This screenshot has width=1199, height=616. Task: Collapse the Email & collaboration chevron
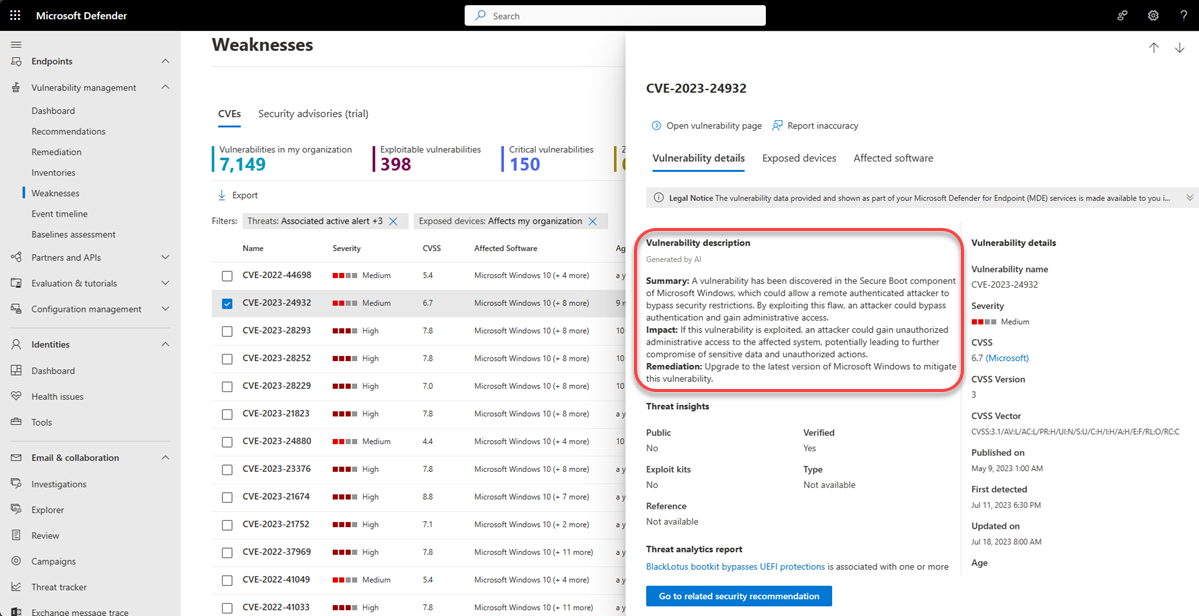(165, 458)
